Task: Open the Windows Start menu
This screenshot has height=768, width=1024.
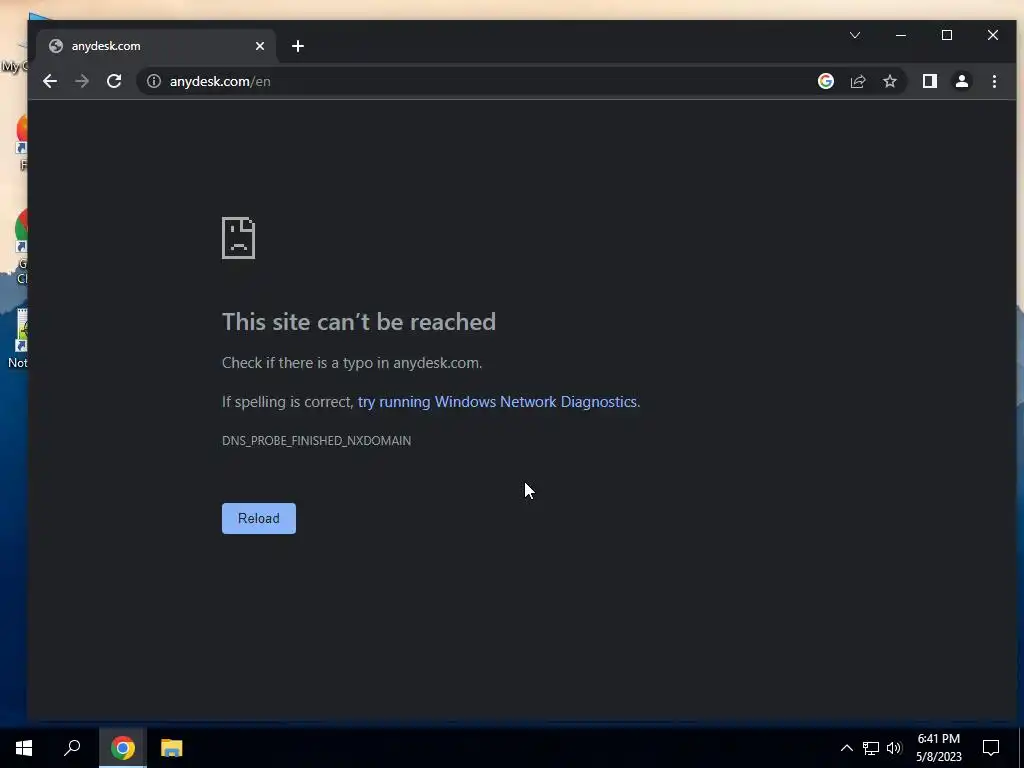Action: 24,748
